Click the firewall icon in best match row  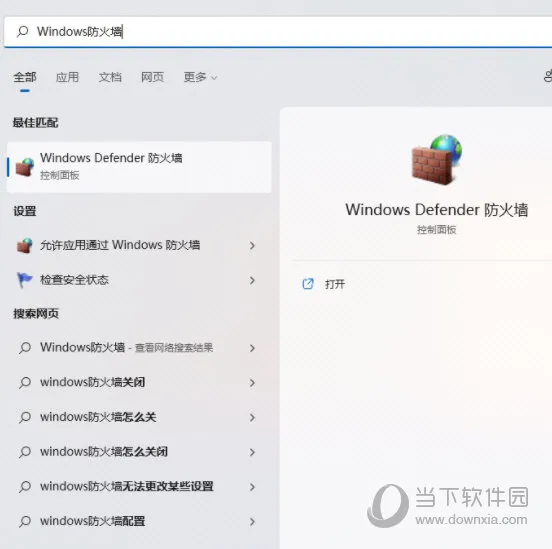(x=25, y=167)
